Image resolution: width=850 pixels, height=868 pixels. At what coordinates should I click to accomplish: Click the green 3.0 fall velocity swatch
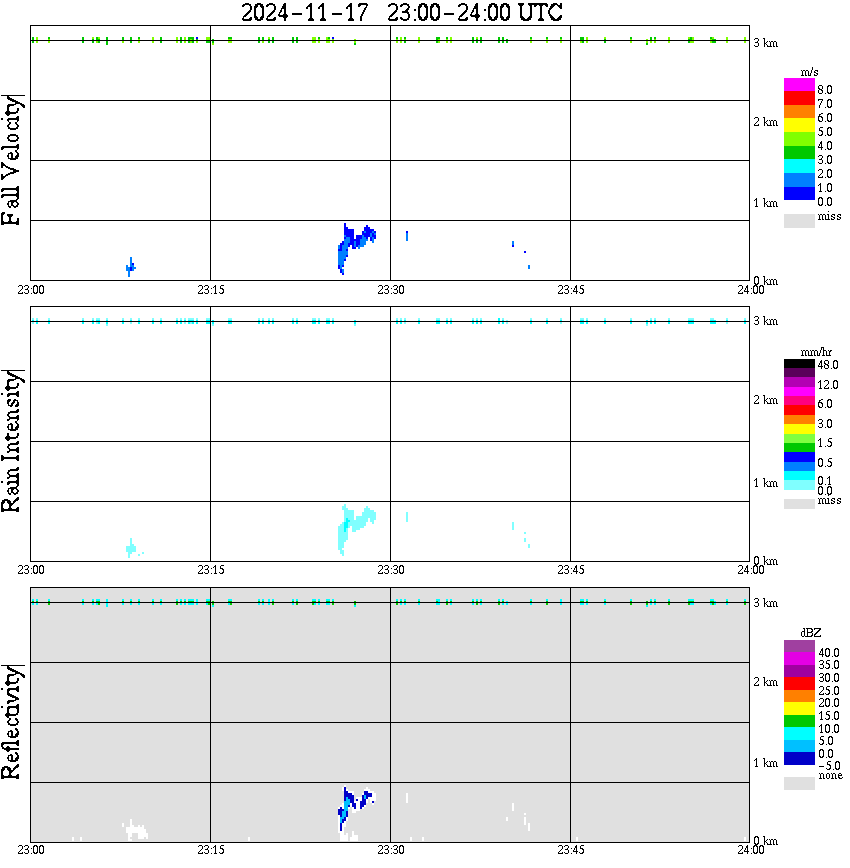pyautogui.click(x=799, y=152)
